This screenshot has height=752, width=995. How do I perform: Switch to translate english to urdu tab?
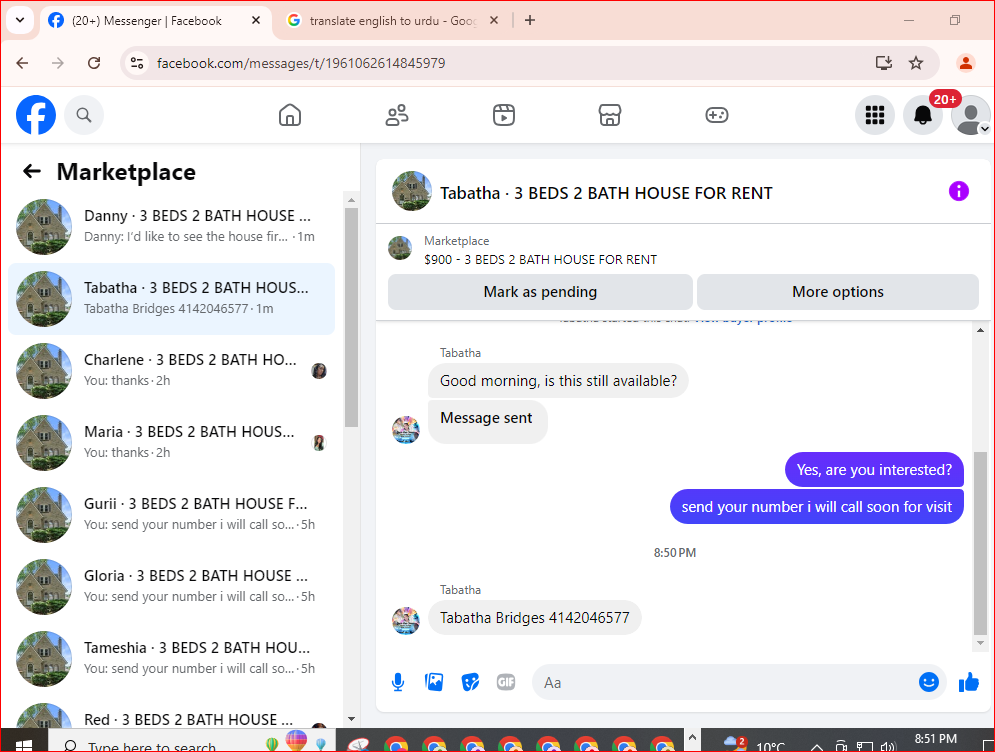[x=393, y=21]
